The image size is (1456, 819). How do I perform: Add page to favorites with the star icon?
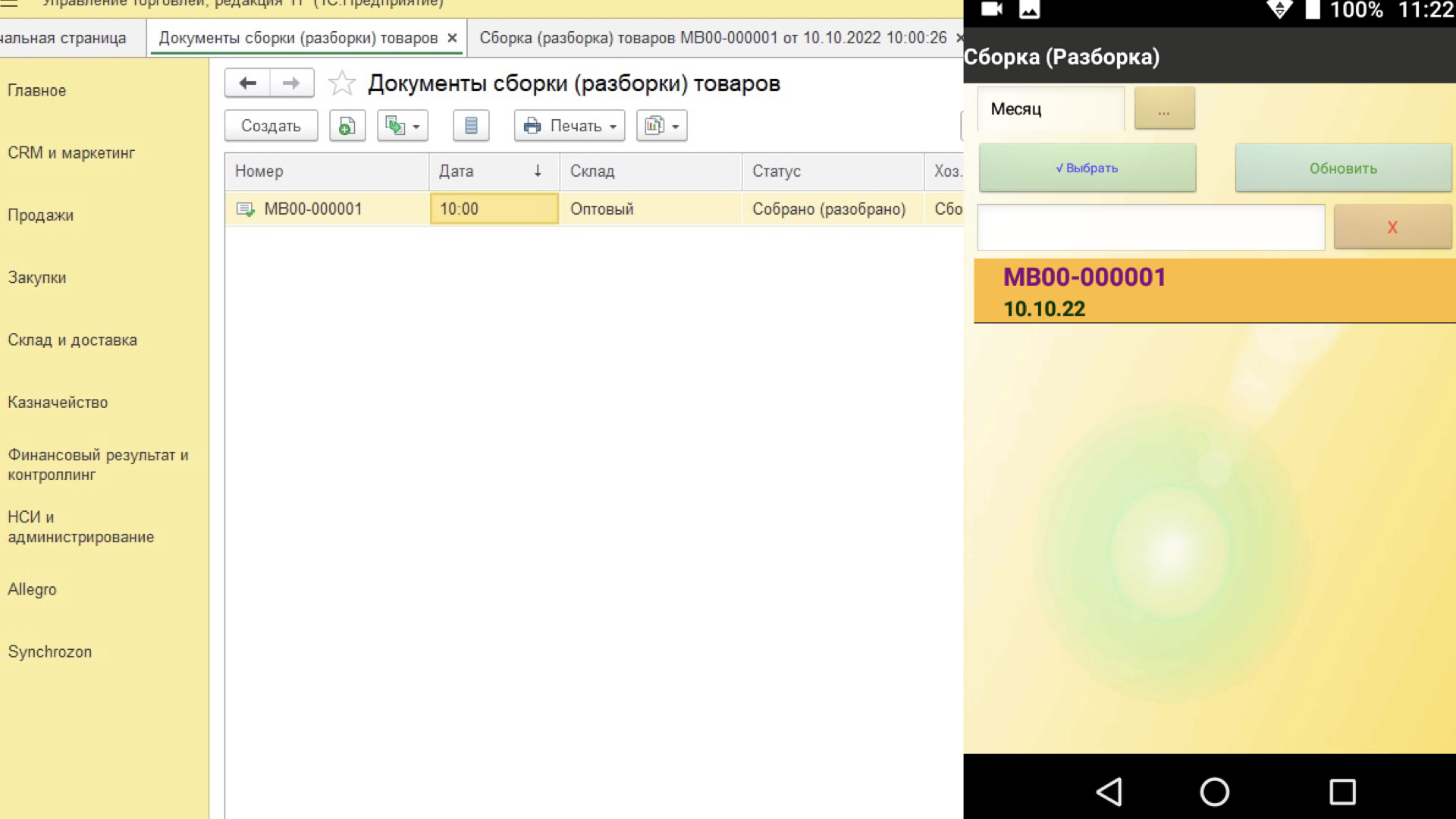click(x=342, y=83)
